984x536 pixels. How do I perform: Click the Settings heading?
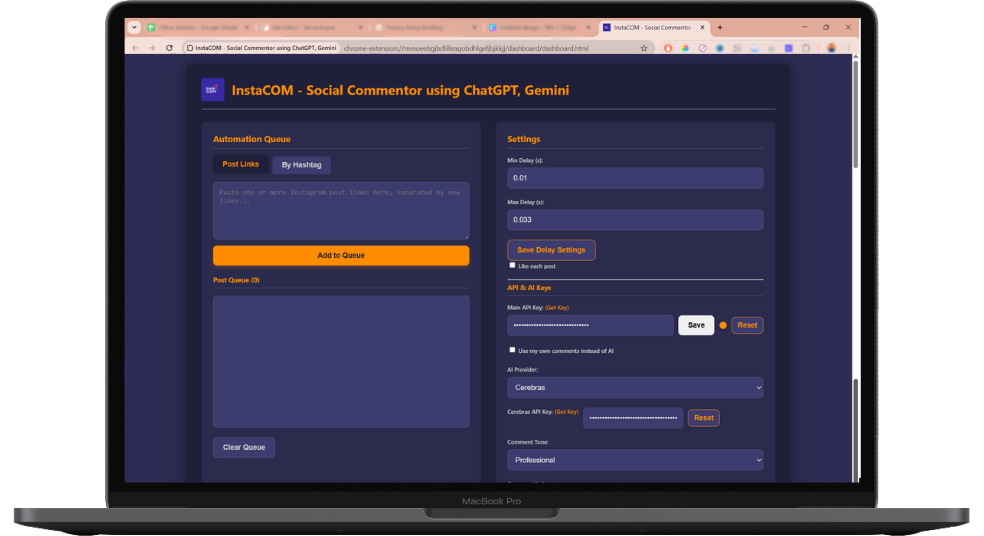[x=523, y=139]
